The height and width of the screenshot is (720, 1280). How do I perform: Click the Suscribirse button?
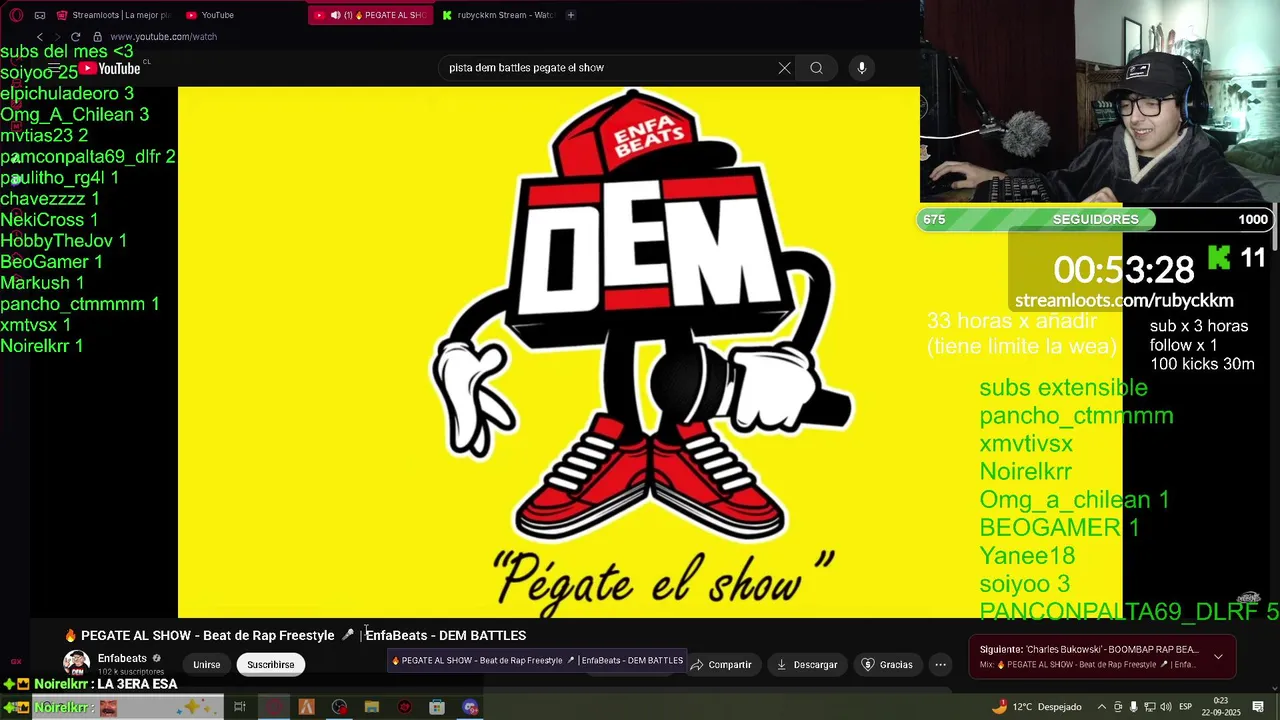tap(271, 665)
